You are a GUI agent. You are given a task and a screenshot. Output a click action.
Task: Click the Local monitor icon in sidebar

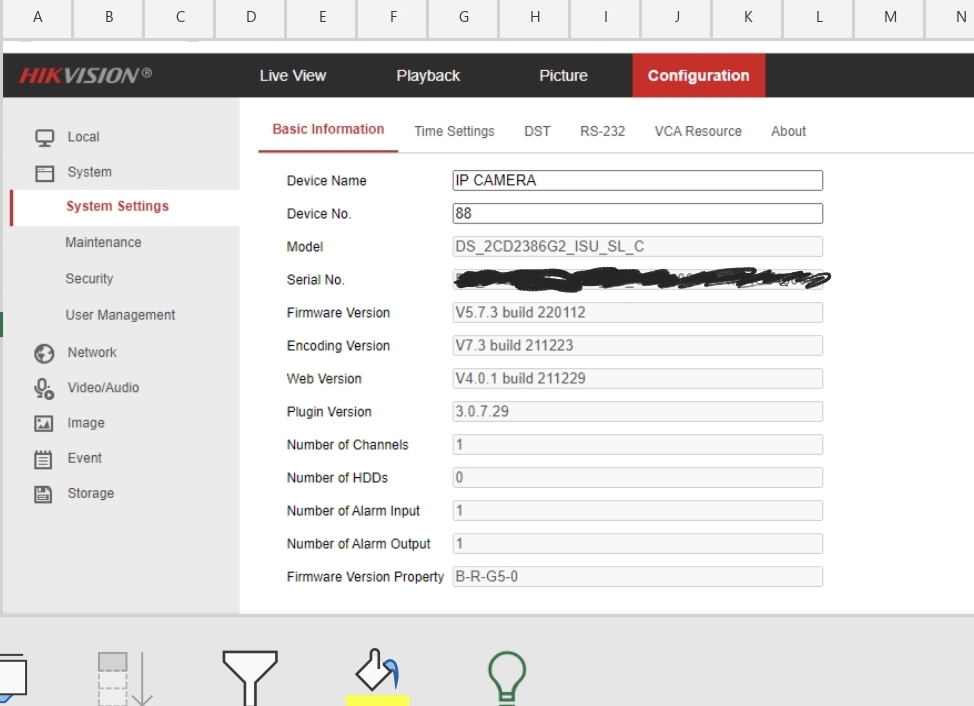coord(44,137)
